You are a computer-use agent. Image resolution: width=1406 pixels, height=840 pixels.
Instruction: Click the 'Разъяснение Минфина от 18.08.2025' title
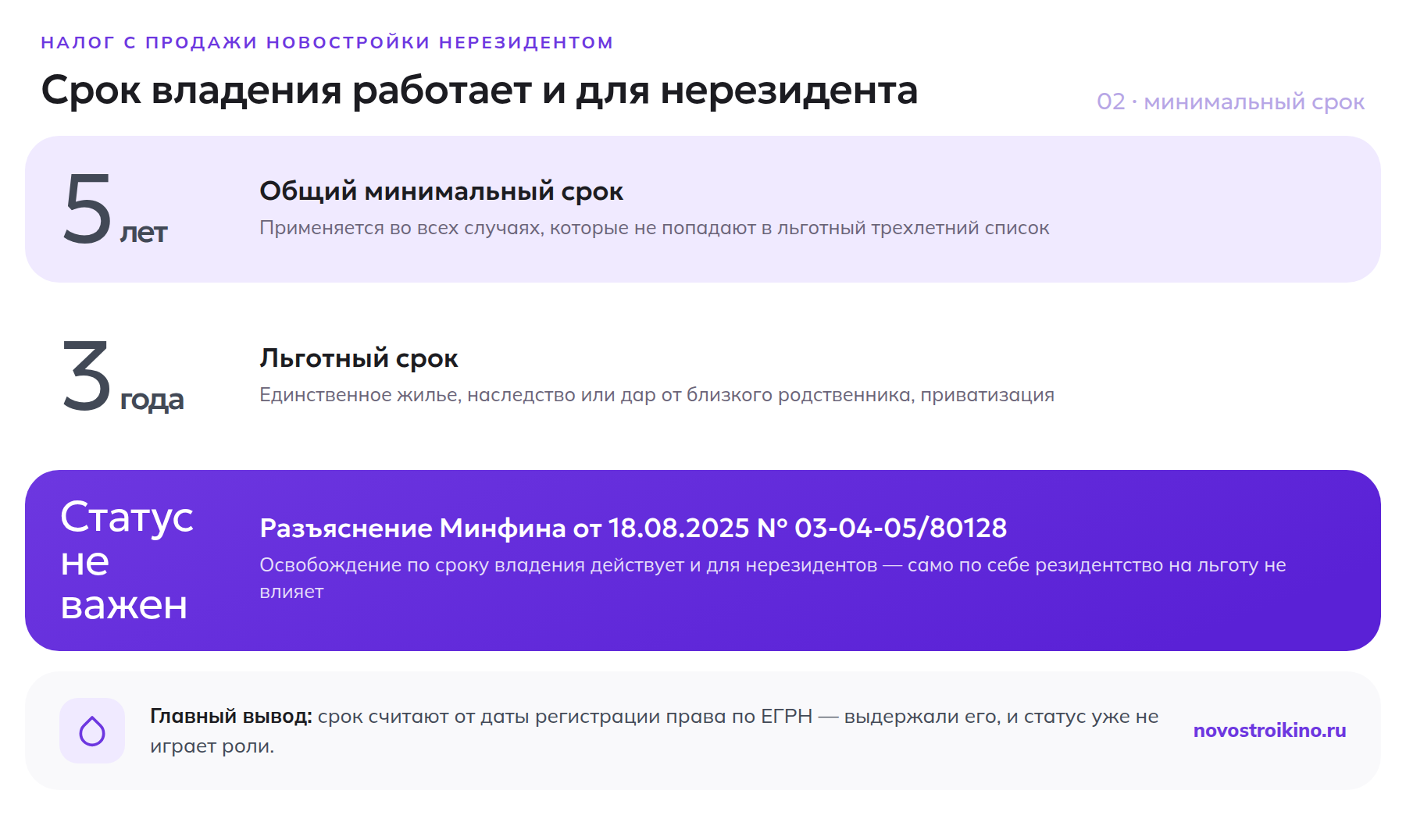click(x=633, y=528)
